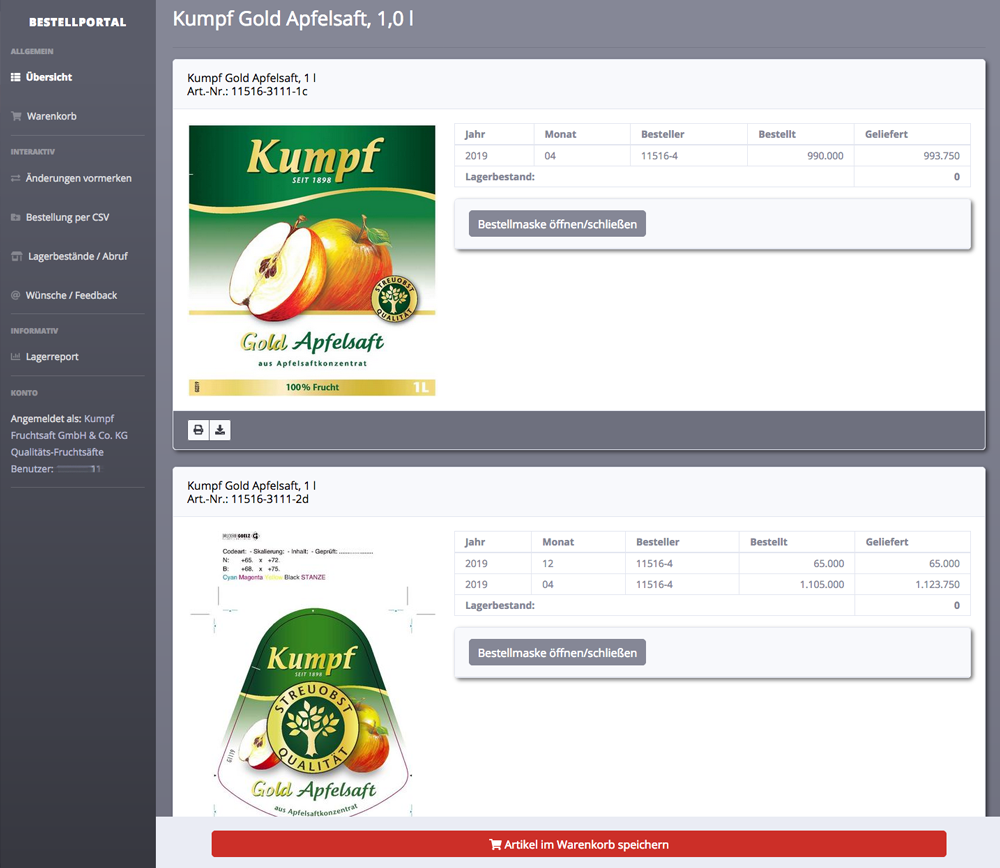Open Änderungen vormerken
The image size is (1000, 868).
coord(78,179)
